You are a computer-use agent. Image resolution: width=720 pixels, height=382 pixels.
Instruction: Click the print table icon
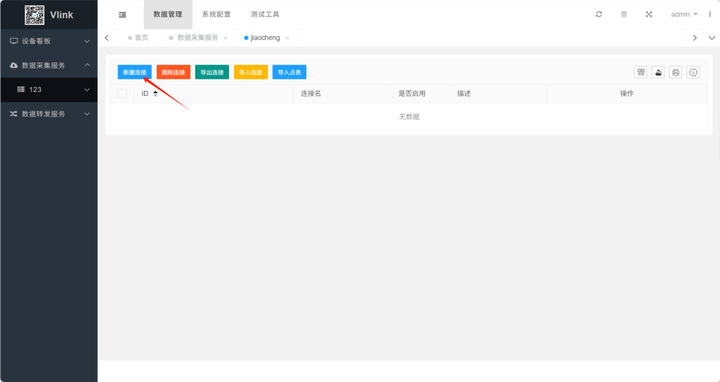click(x=675, y=72)
